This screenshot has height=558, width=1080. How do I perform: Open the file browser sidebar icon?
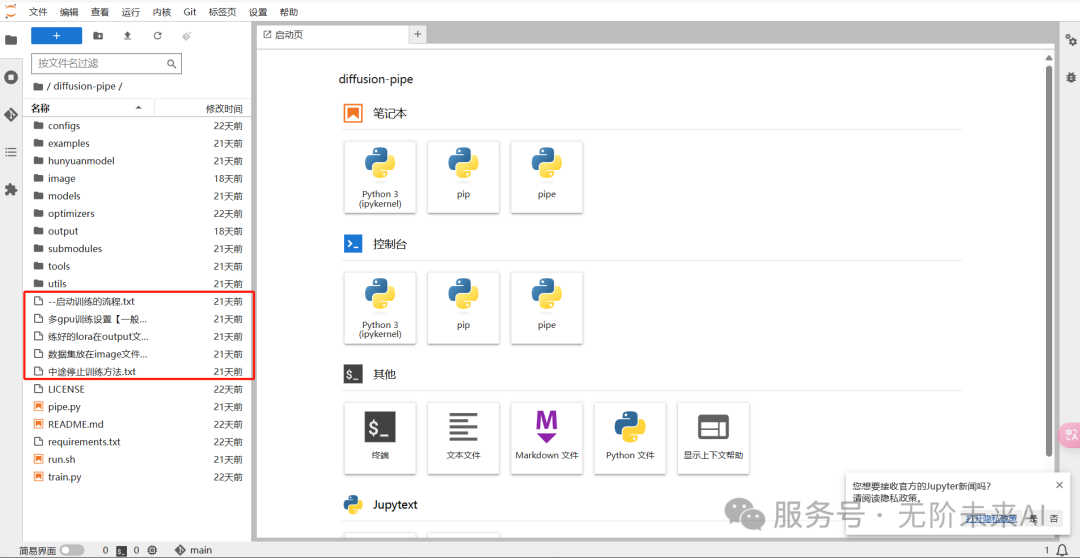click(11, 40)
